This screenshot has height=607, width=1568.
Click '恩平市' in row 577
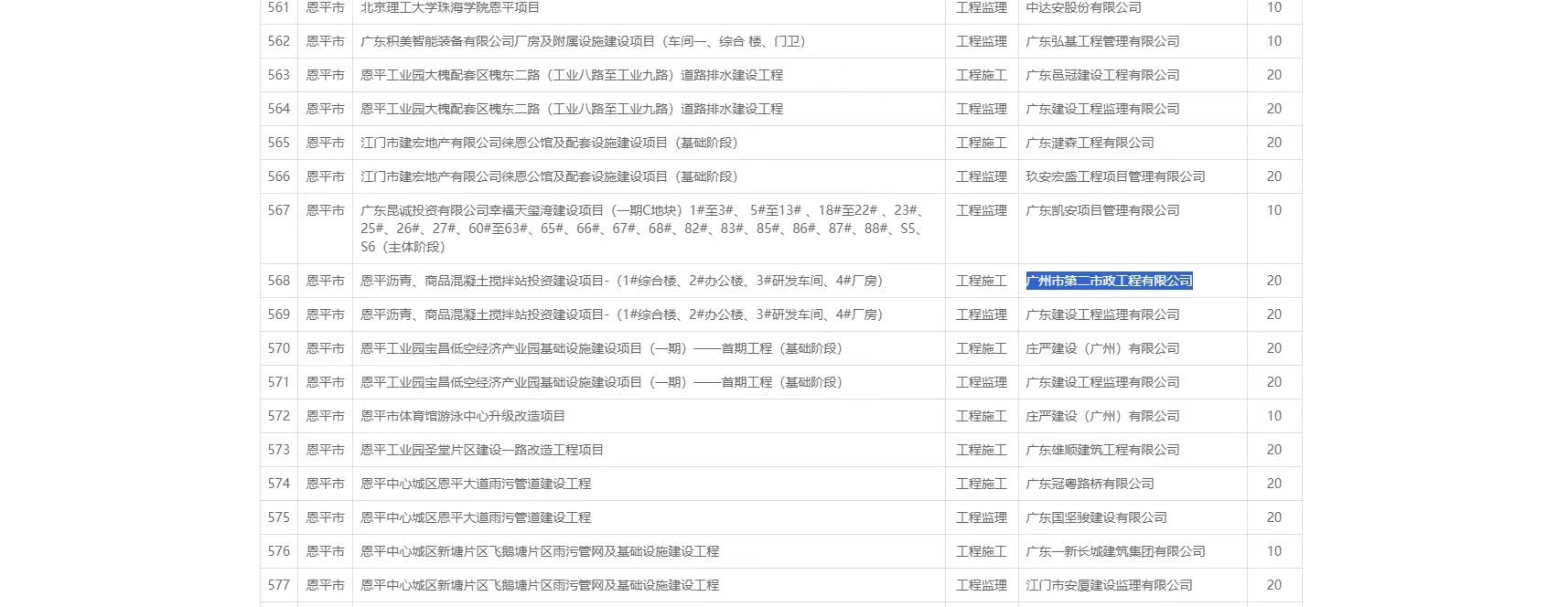click(x=326, y=585)
